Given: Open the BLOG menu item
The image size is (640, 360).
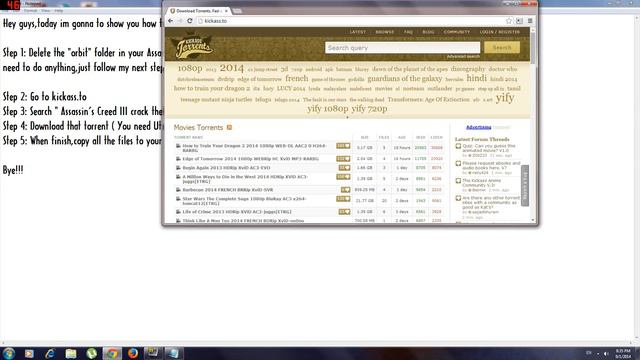Looking at the screenshot, I should [428, 32].
